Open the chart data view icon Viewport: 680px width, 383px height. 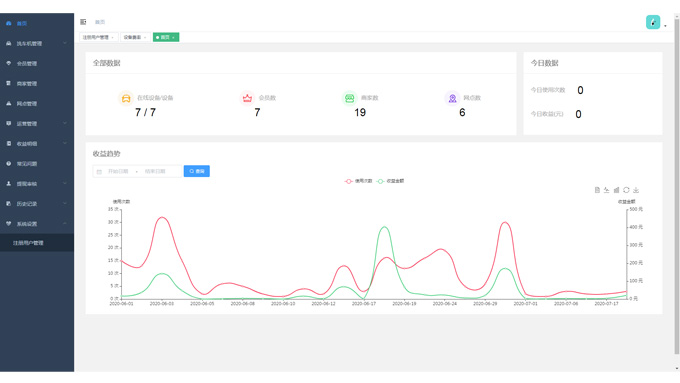coord(597,190)
